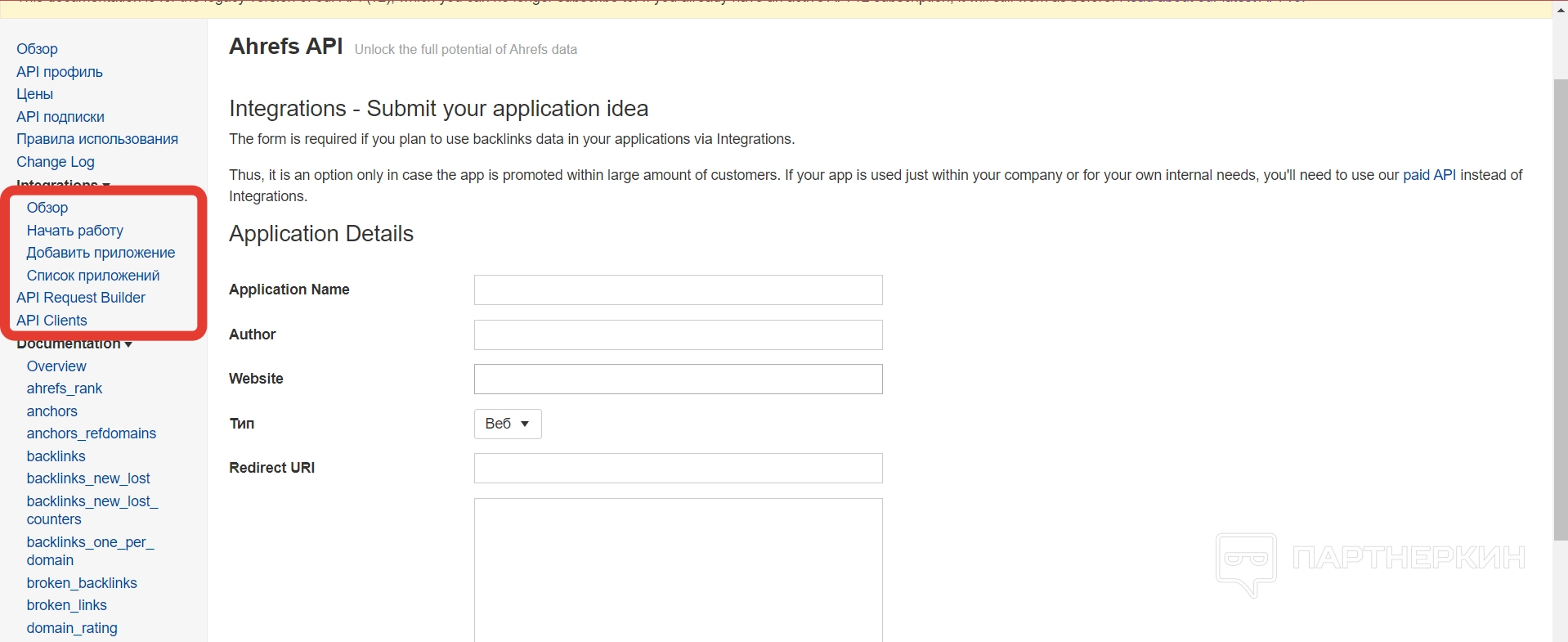Screen dimensions: 1568x642
Task: Click the scrollbar up arrow
Action: [x=1561, y=10]
